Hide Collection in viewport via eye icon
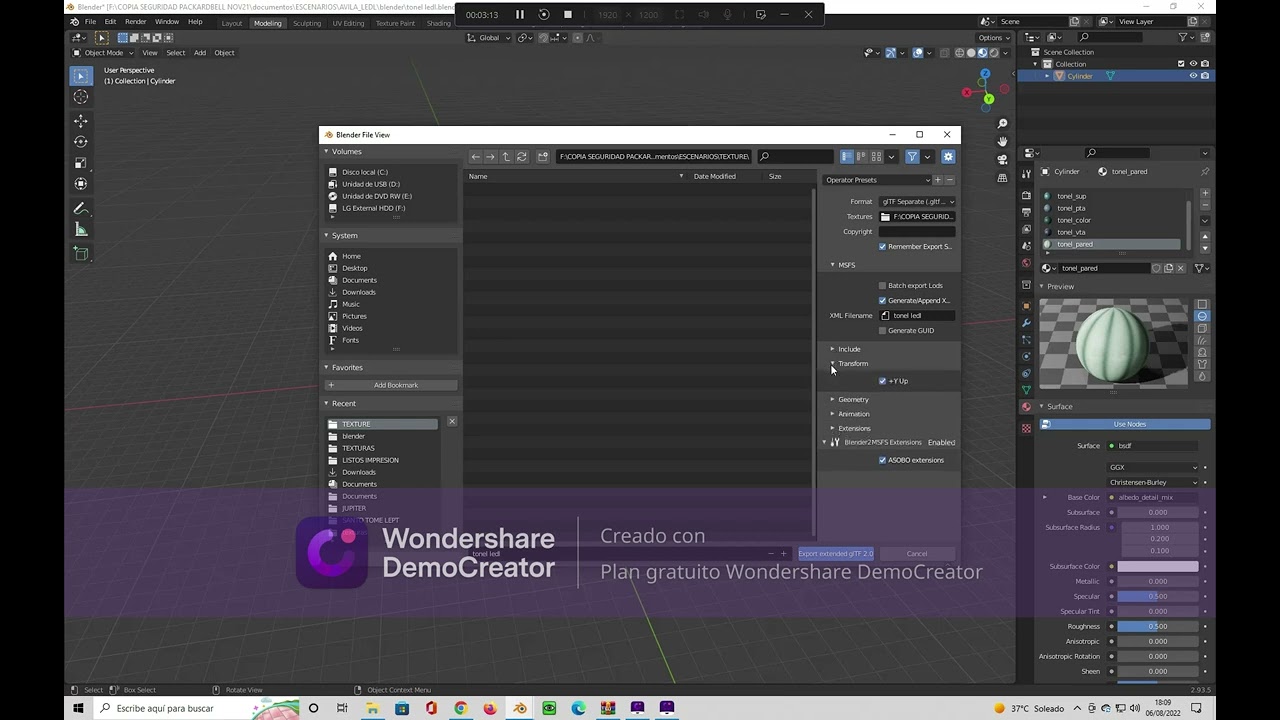Viewport: 1280px width, 720px height. tap(1193, 64)
